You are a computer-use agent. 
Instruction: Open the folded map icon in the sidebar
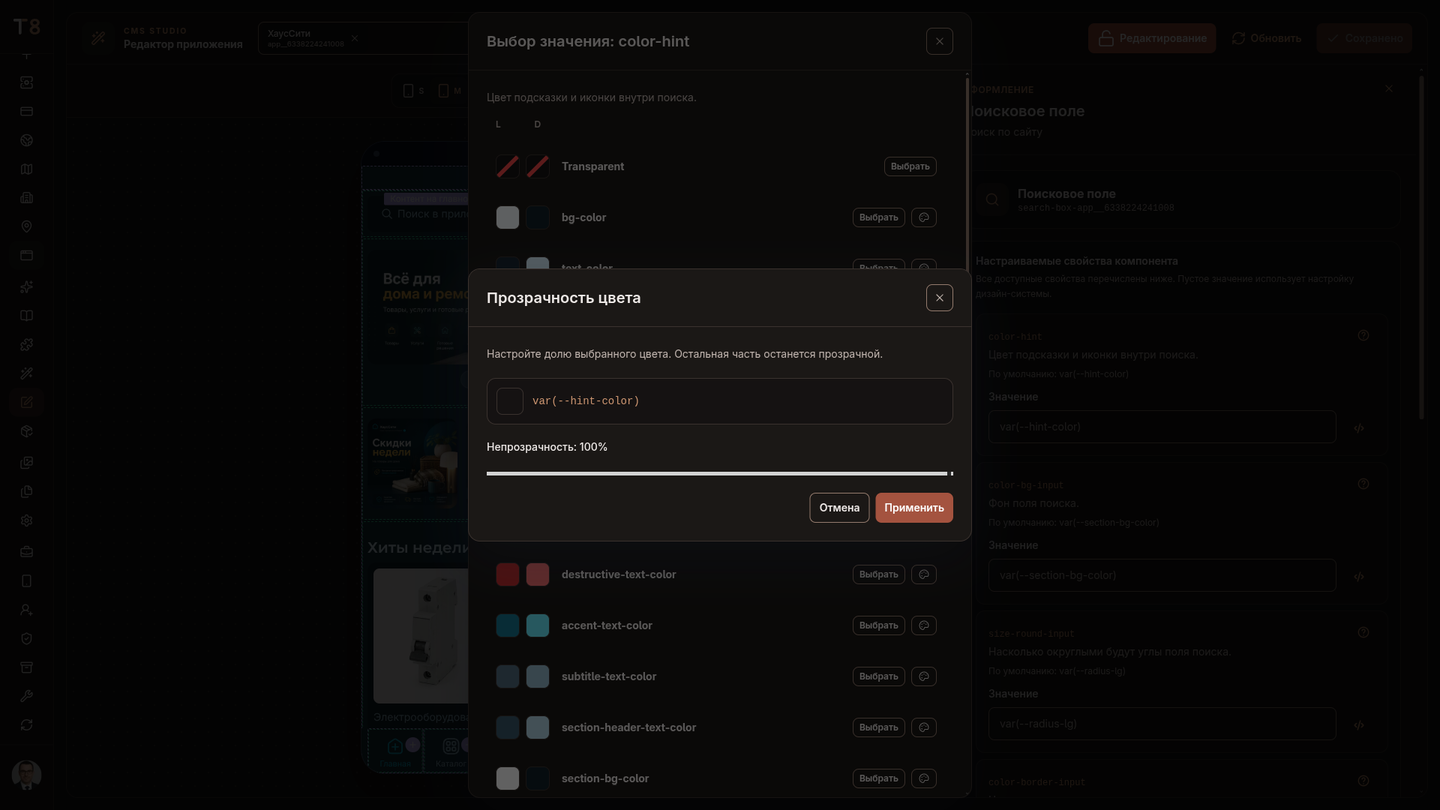pyautogui.click(x=27, y=169)
